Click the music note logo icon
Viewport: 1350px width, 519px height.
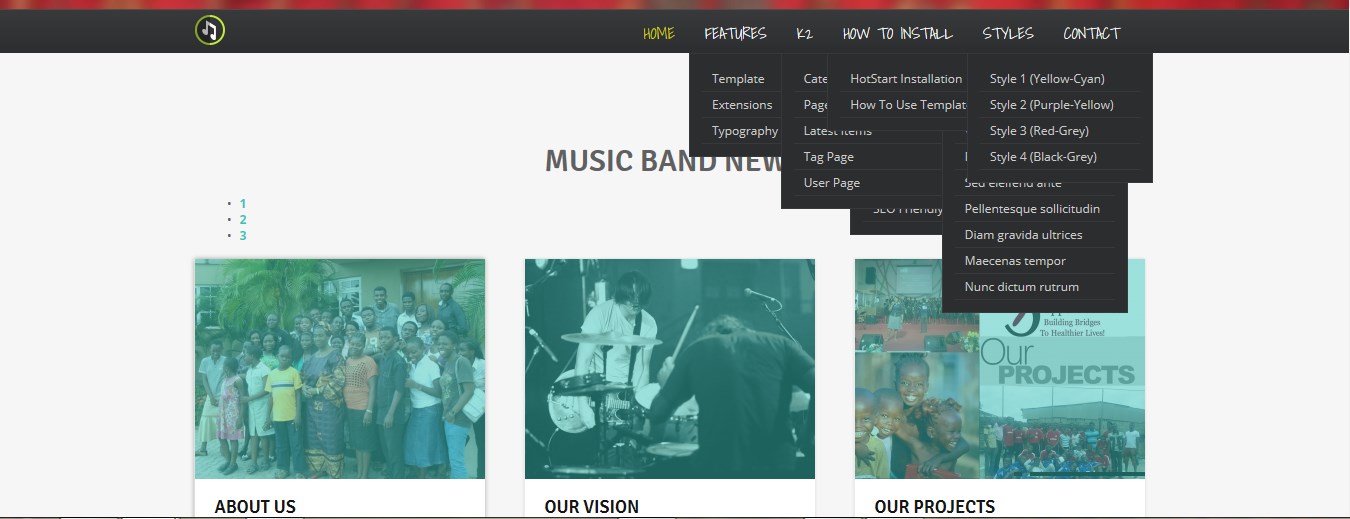(x=210, y=31)
